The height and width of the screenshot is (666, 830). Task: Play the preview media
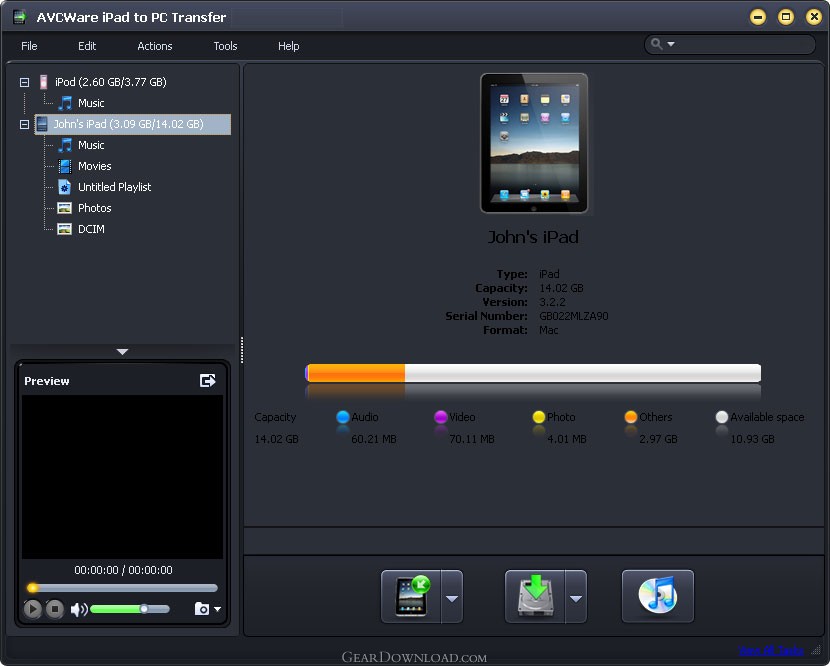[32, 609]
